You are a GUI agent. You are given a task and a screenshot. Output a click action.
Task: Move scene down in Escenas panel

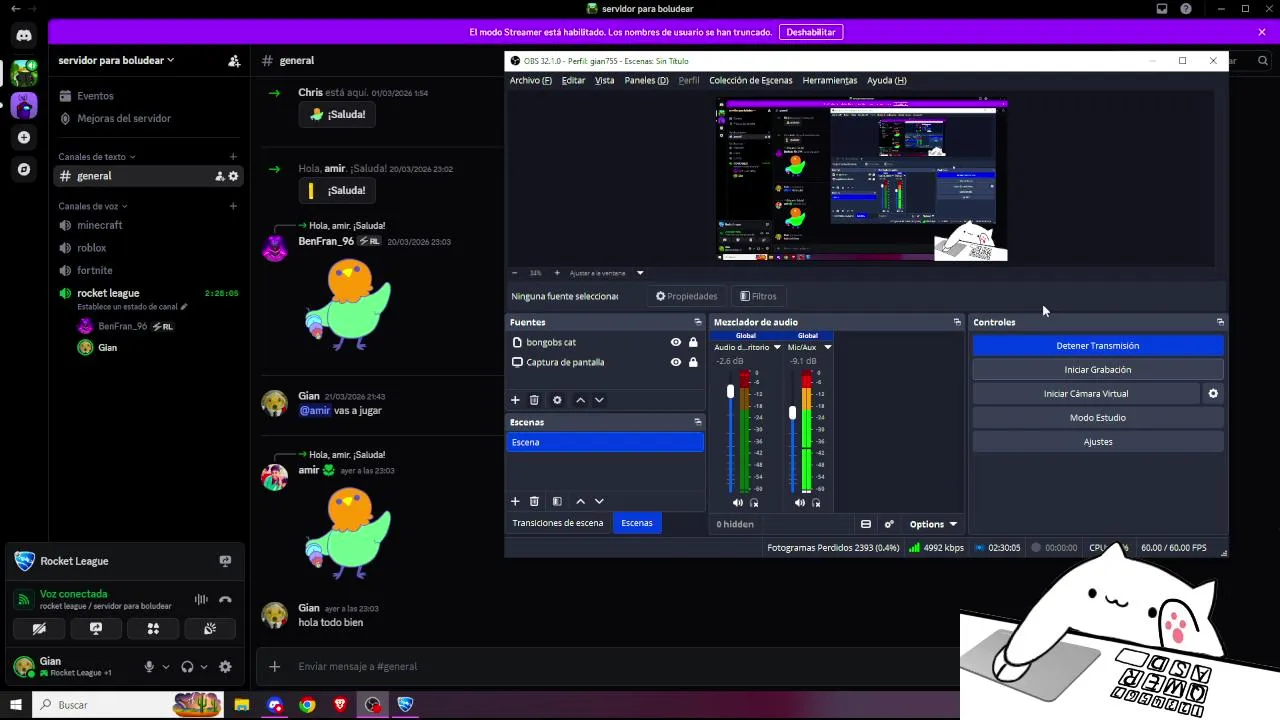[x=599, y=501]
